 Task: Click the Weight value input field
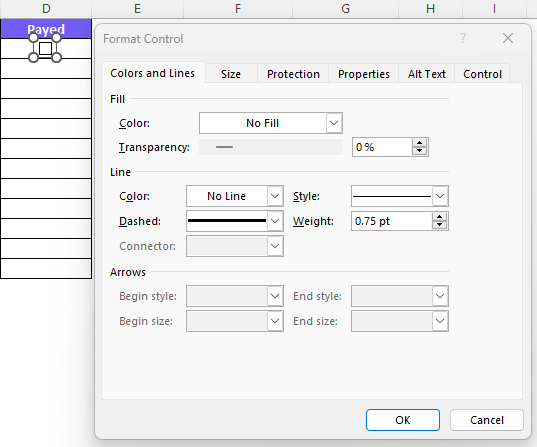click(392, 221)
